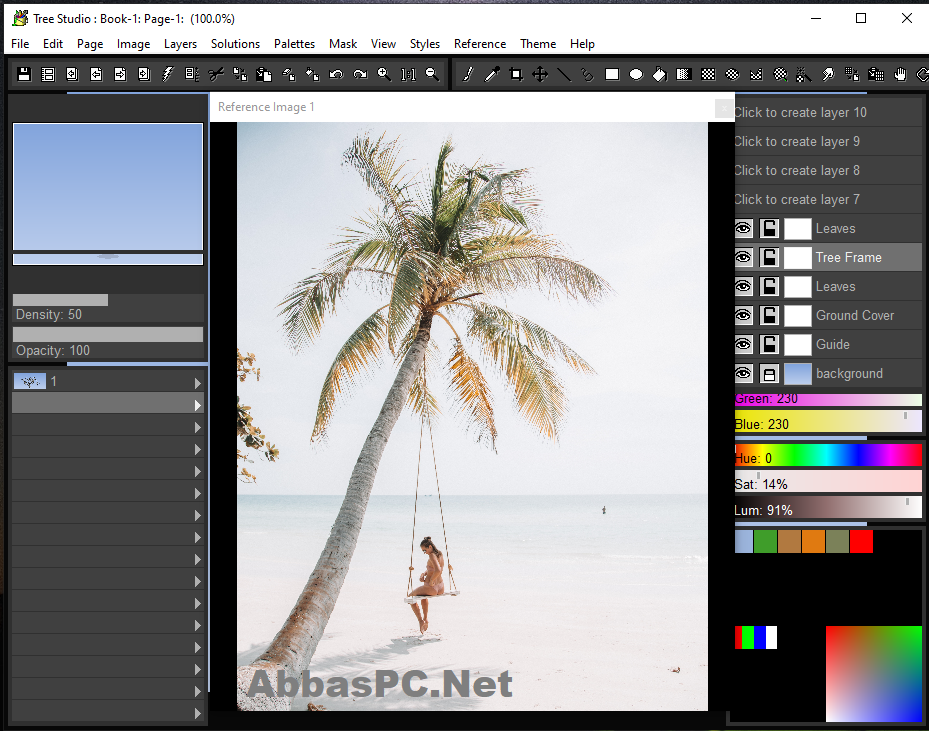Pick the green palette swatch
Viewport: 929px width, 731px height.
click(765, 541)
